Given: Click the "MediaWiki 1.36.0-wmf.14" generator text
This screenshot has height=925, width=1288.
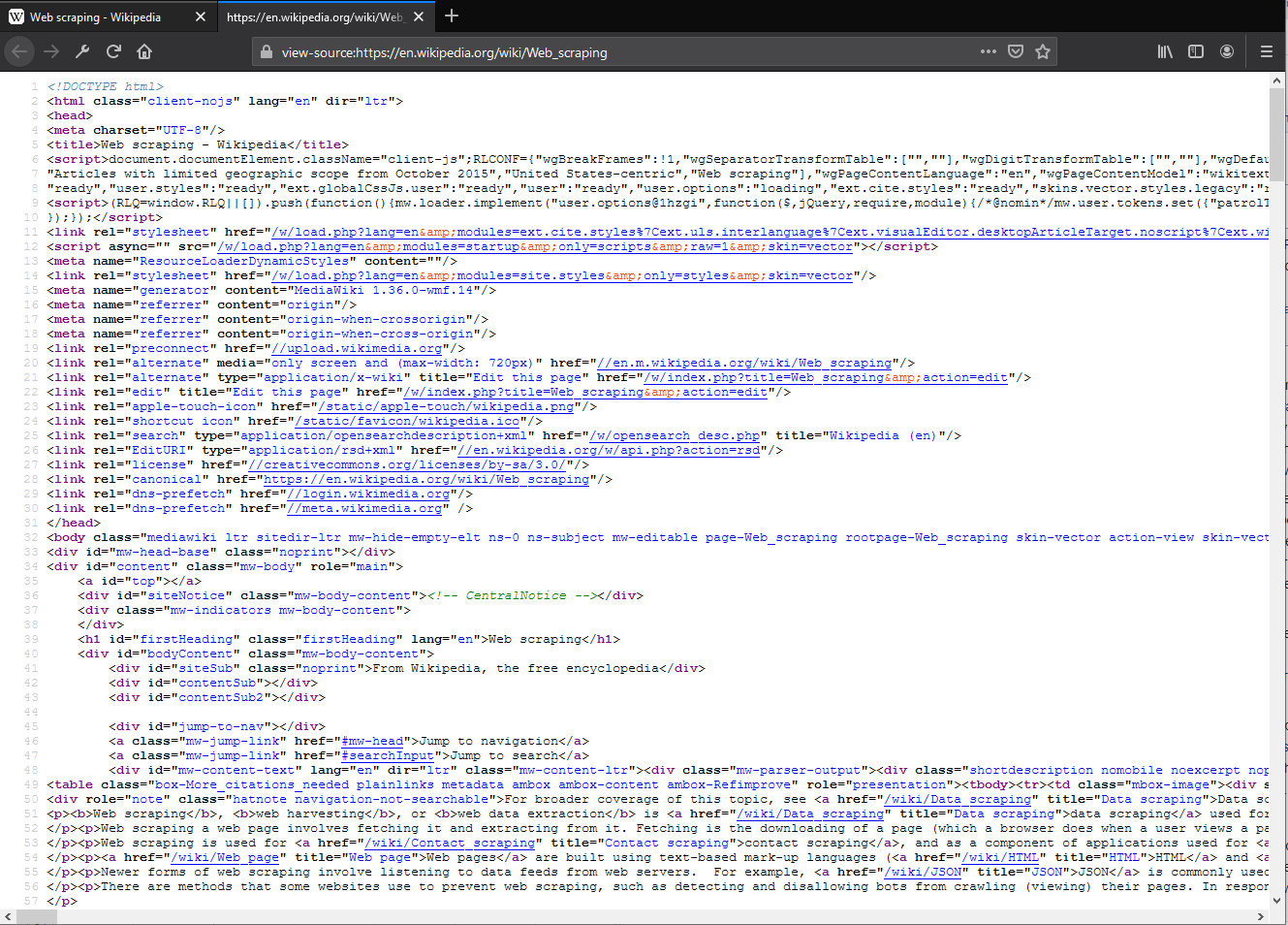Looking at the screenshot, I should (x=384, y=290).
